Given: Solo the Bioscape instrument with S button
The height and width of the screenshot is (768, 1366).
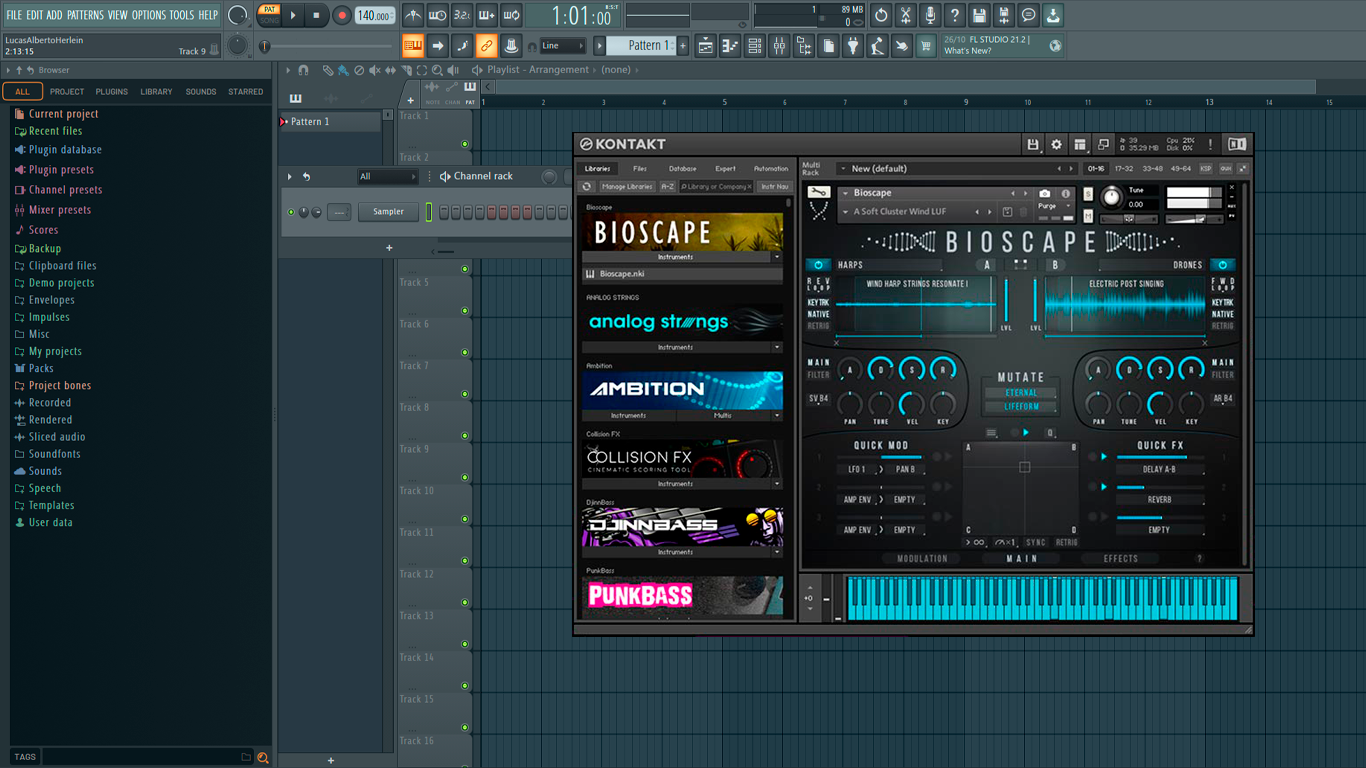Looking at the screenshot, I should point(1088,194).
